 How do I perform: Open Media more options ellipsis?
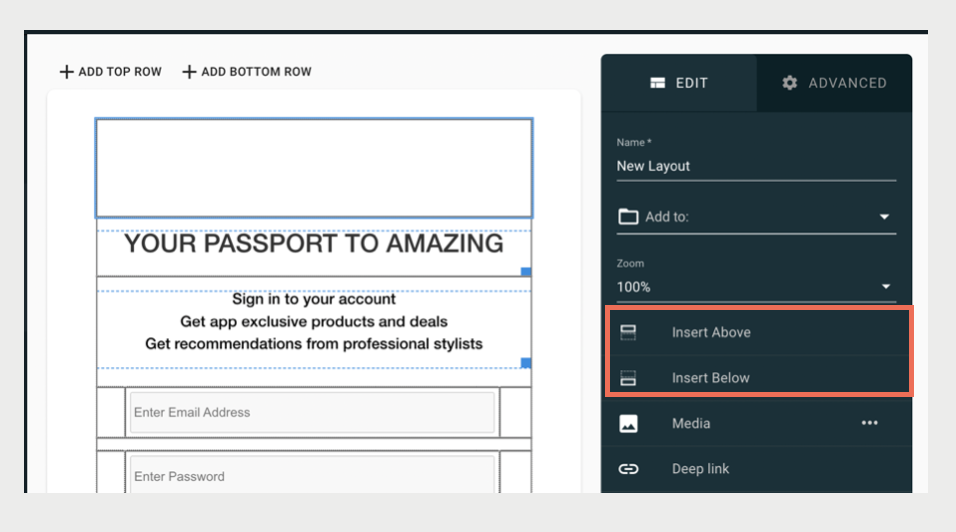869,423
